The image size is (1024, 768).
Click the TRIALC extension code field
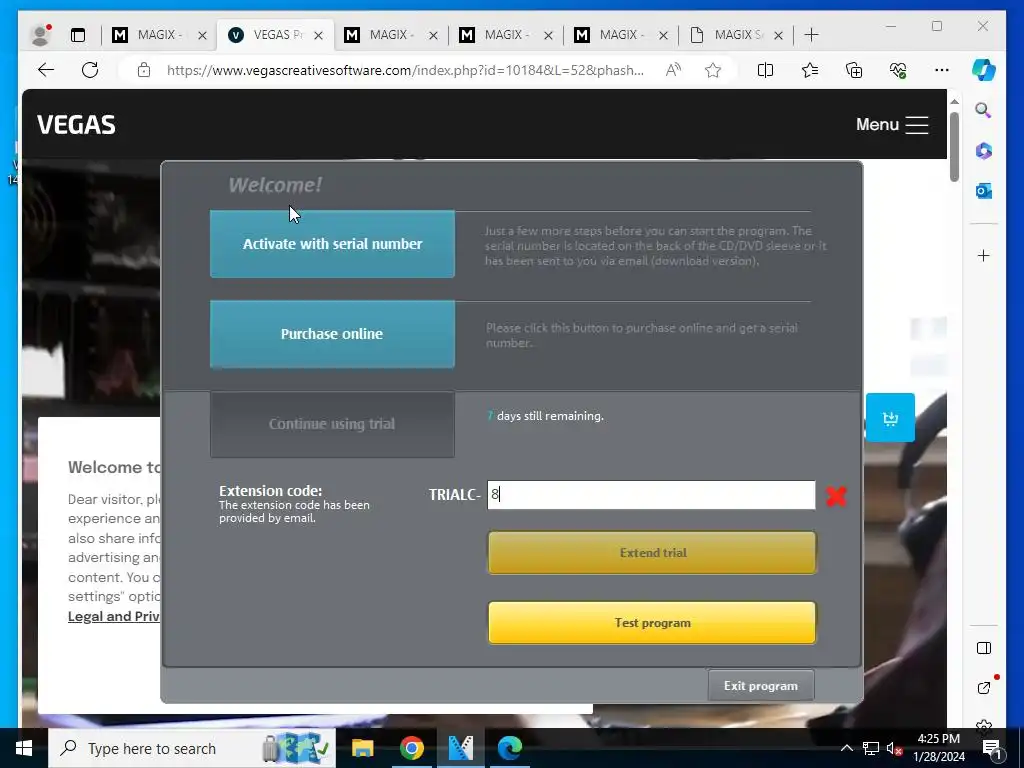coord(651,494)
